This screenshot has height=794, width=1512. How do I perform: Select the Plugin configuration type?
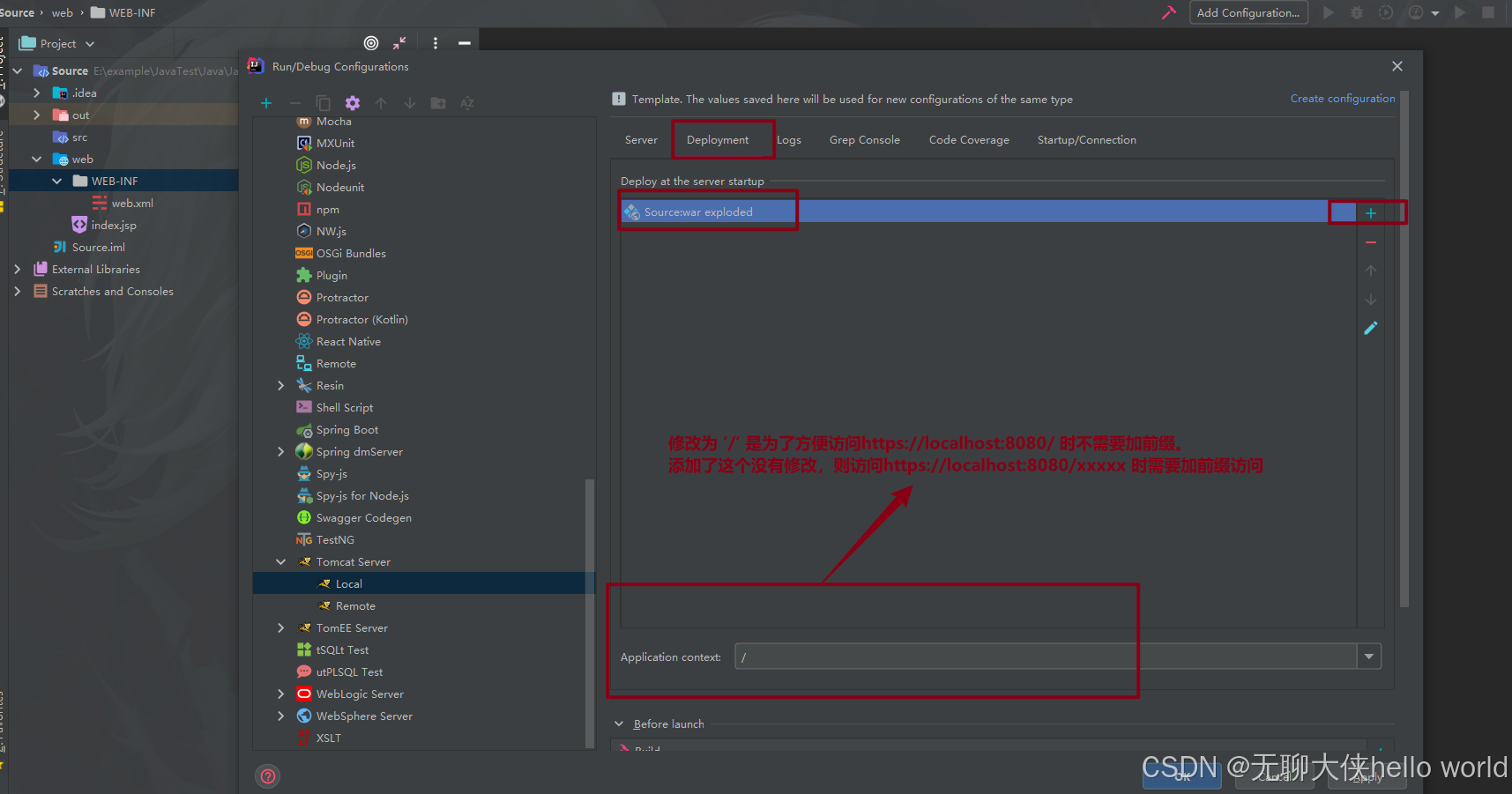[x=331, y=276]
